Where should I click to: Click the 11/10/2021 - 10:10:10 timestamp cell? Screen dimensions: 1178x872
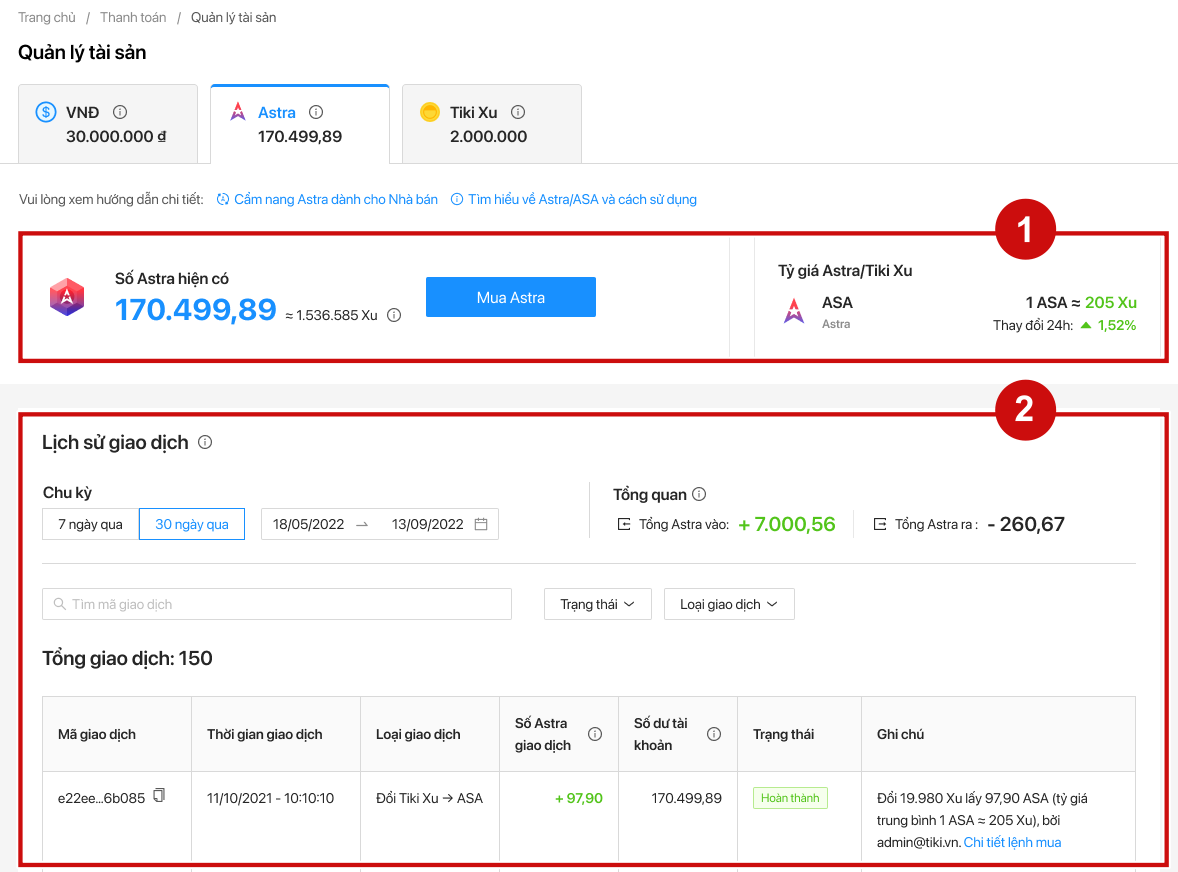click(270, 798)
